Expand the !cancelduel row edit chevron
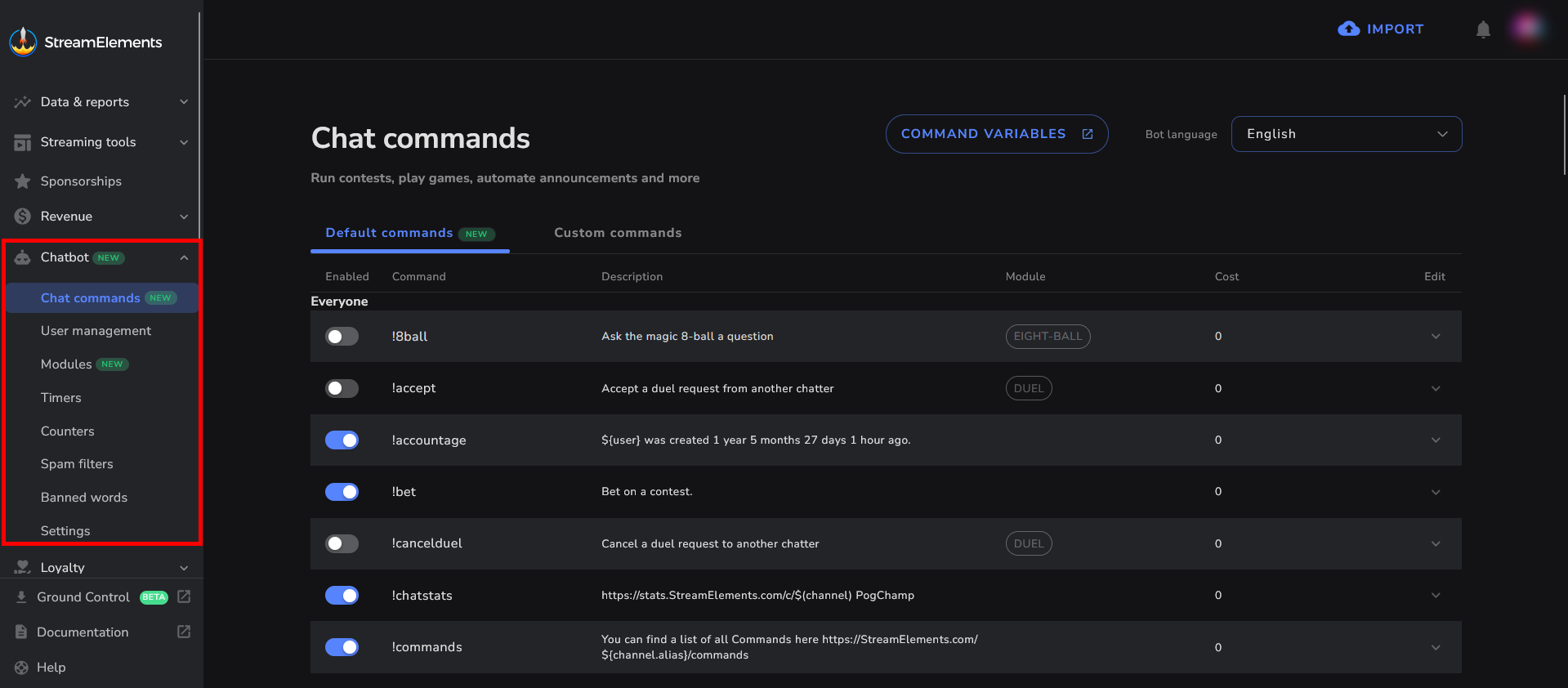 [1436, 543]
